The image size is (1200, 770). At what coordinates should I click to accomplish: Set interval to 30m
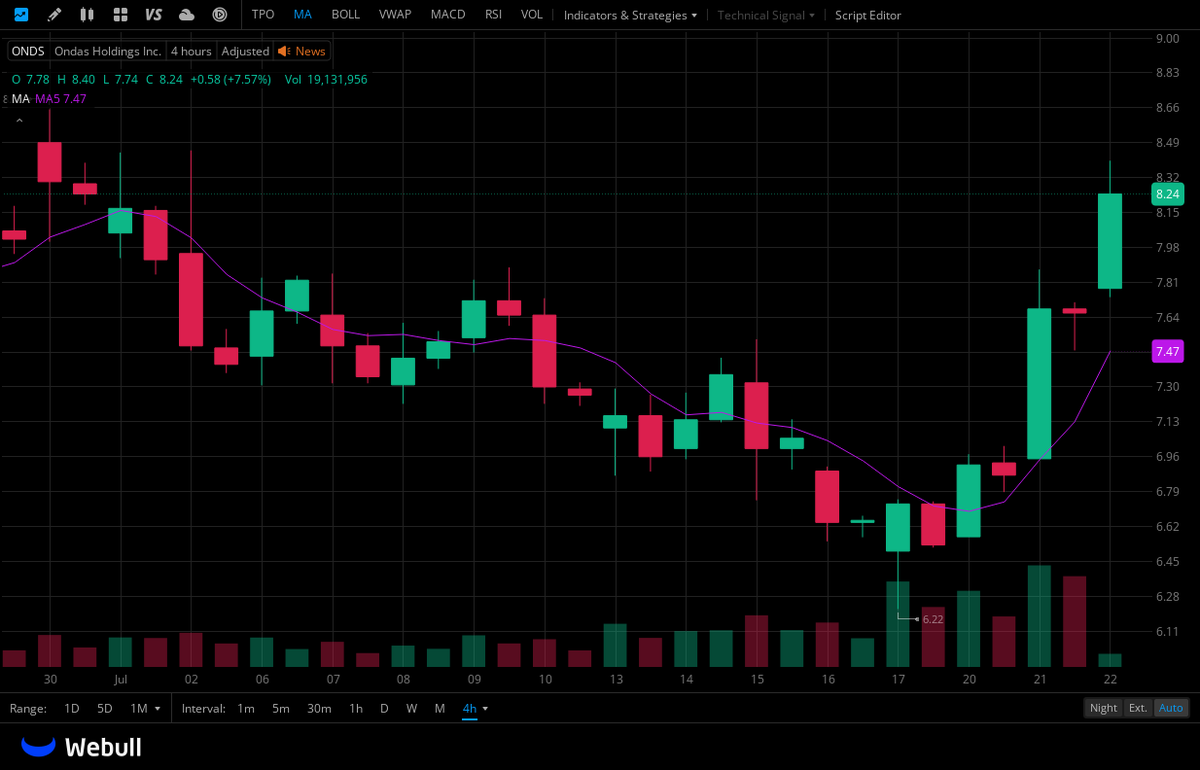point(319,708)
